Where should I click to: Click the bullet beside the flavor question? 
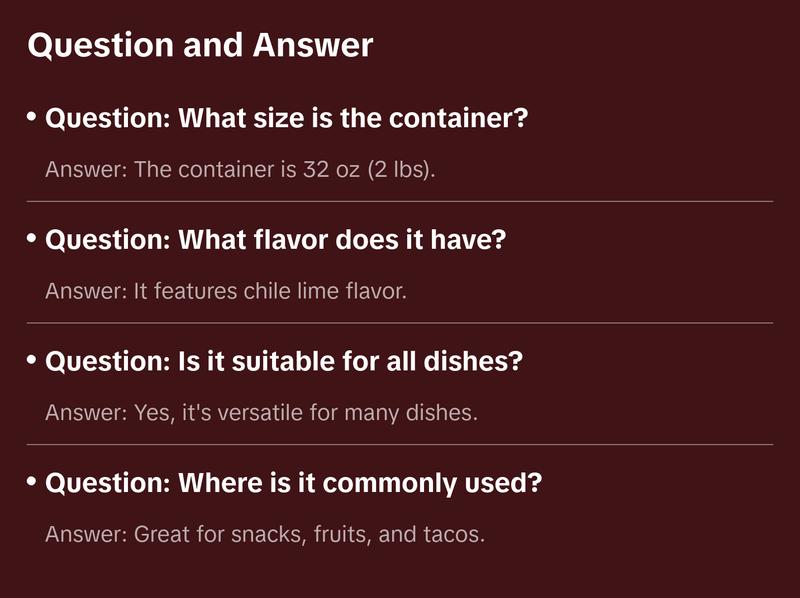32,239
